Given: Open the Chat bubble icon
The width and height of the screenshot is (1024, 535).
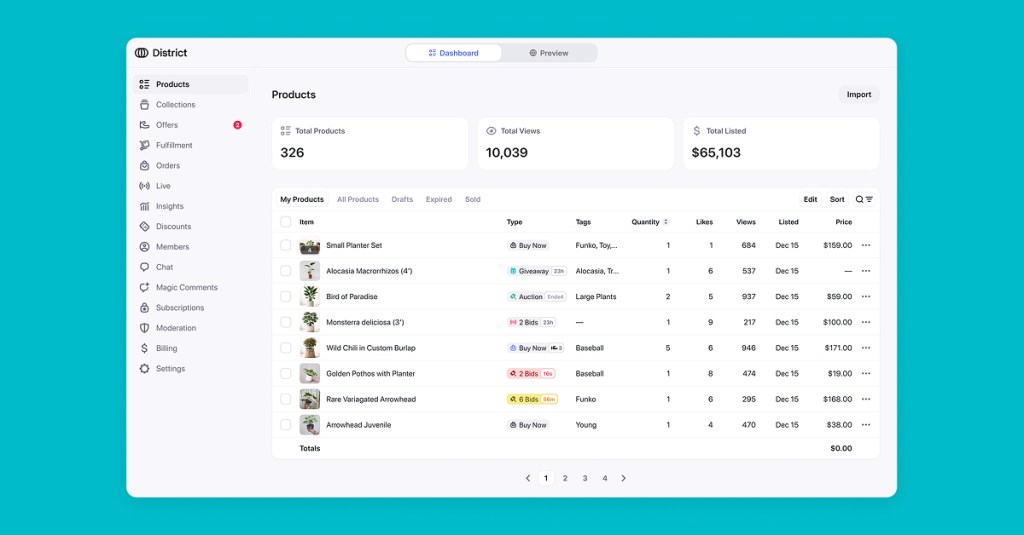Looking at the screenshot, I should coord(144,267).
